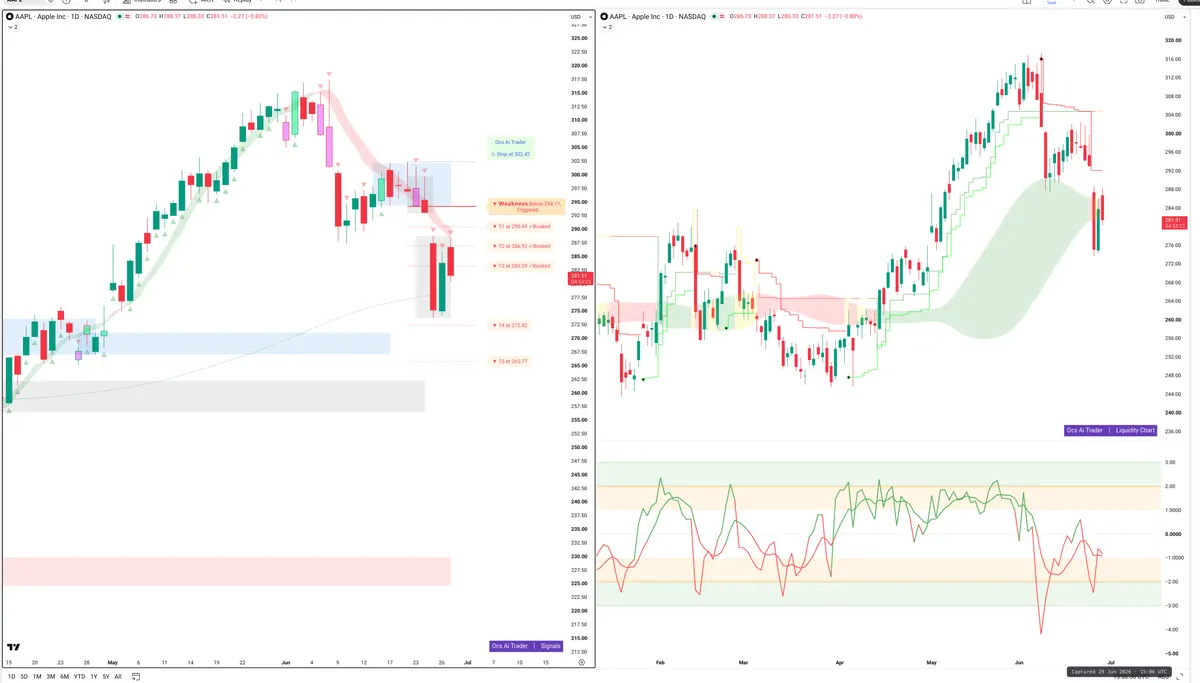Click the red approximate-sign icon in left chart header
This screenshot has width=1200, height=683.
[128, 17]
